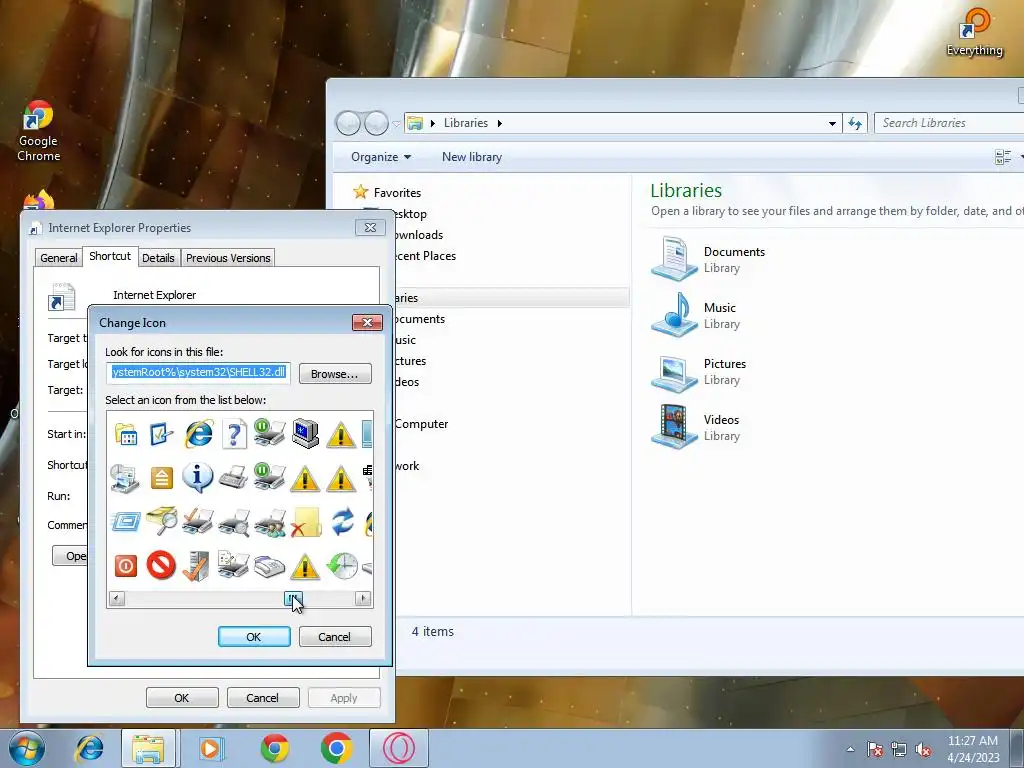Open the Organize dropdown menu

(x=381, y=157)
